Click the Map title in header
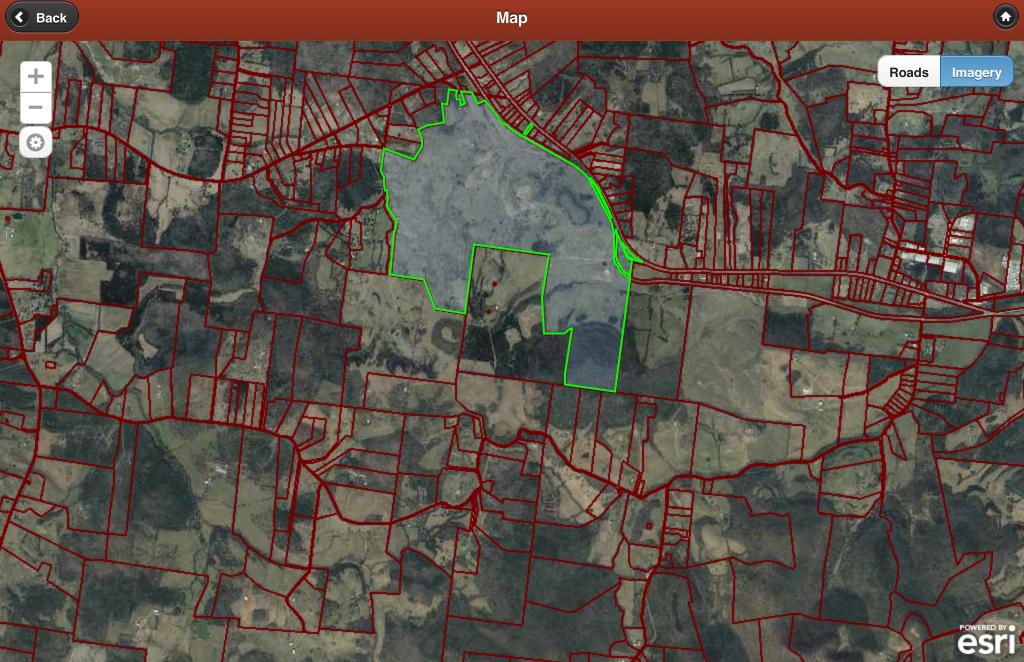Image resolution: width=1024 pixels, height=662 pixels. pyautogui.click(x=511, y=18)
